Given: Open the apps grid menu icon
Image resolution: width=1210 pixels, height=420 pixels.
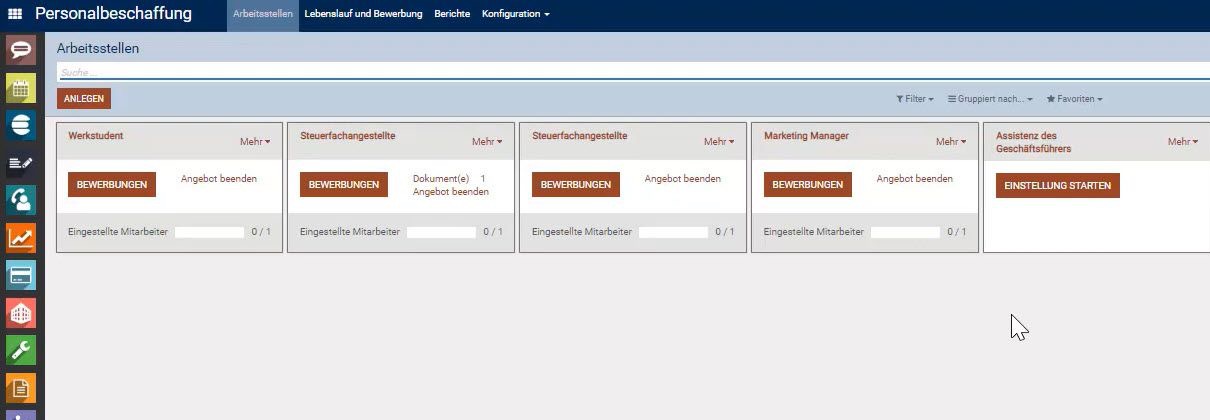Looking at the screenshot, I should coord(15,15).
